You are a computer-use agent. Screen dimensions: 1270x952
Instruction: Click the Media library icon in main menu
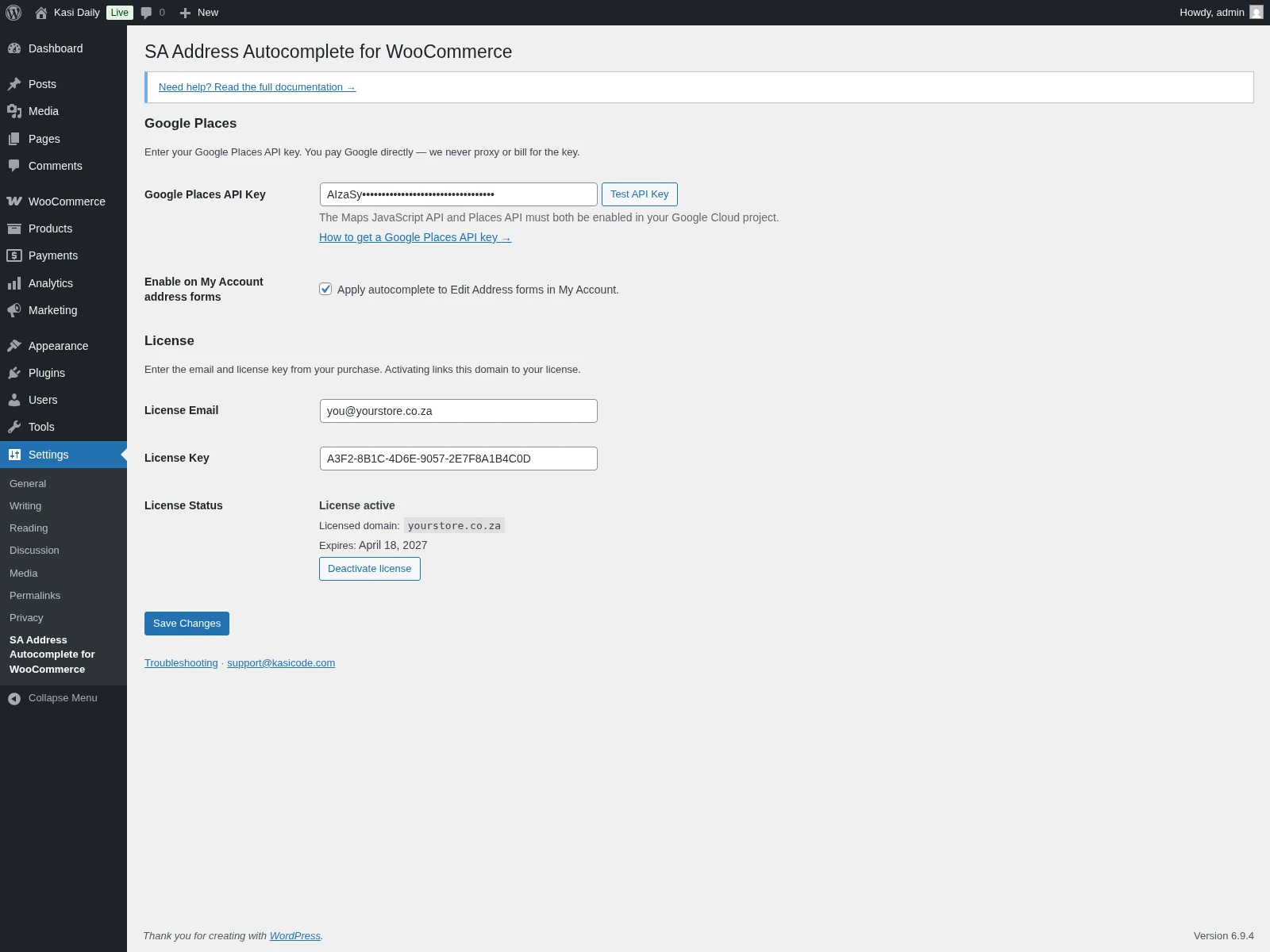[14, 111]
